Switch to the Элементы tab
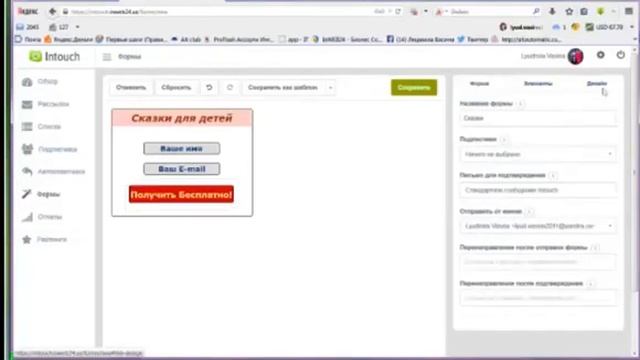Viewport: 640px width, 360px height. [538, 84]
